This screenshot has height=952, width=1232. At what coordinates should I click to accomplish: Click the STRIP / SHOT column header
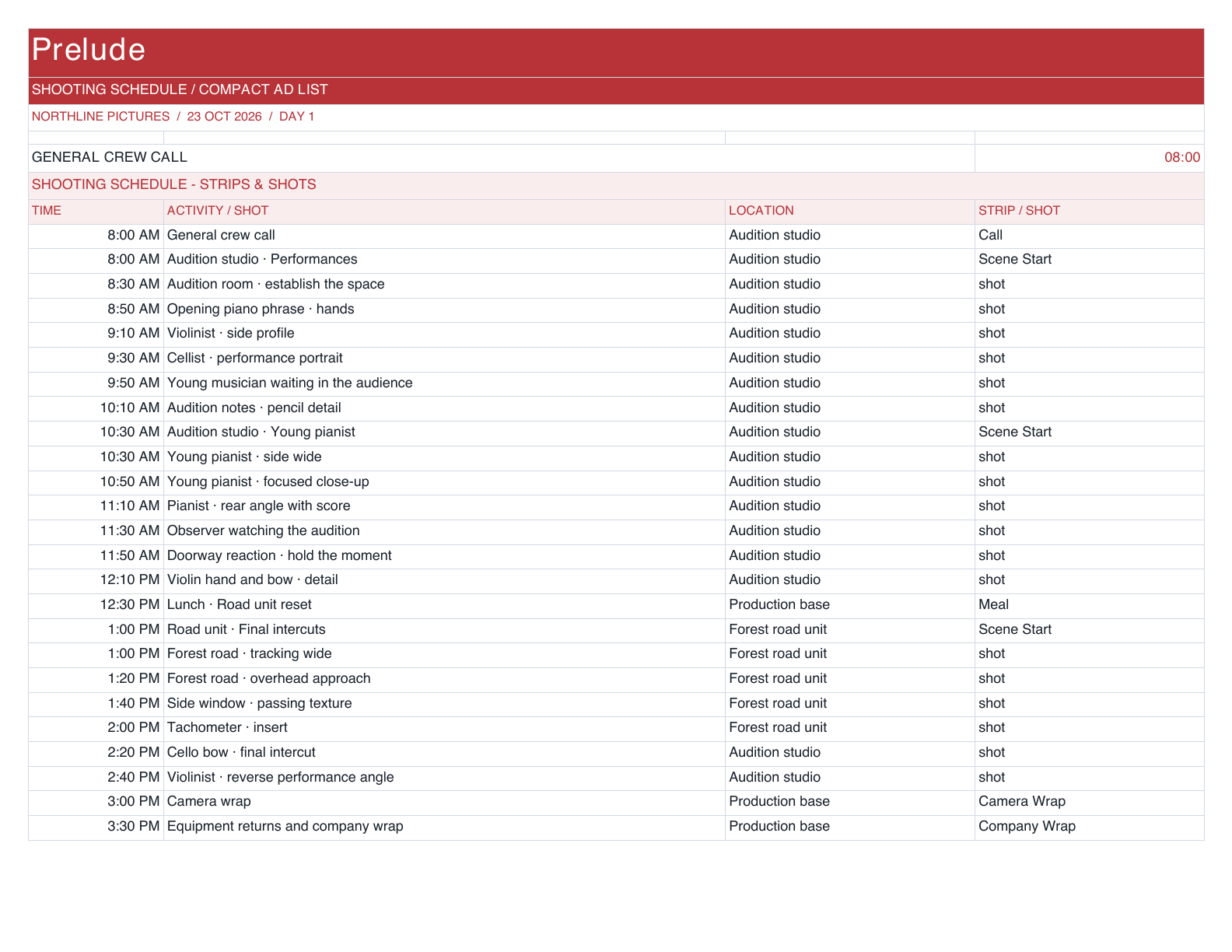[x=1089, y=212]
